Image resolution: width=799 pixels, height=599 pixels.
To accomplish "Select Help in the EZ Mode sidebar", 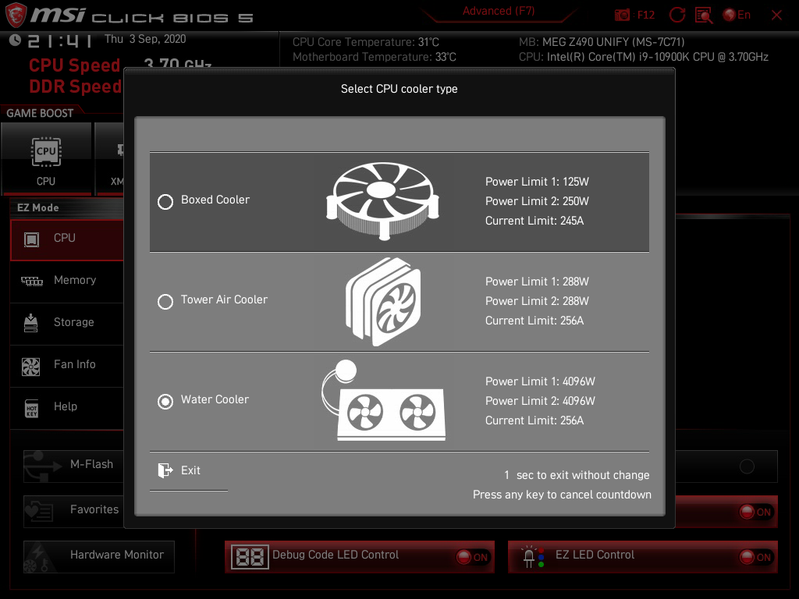I will click(x=66, y=407).
